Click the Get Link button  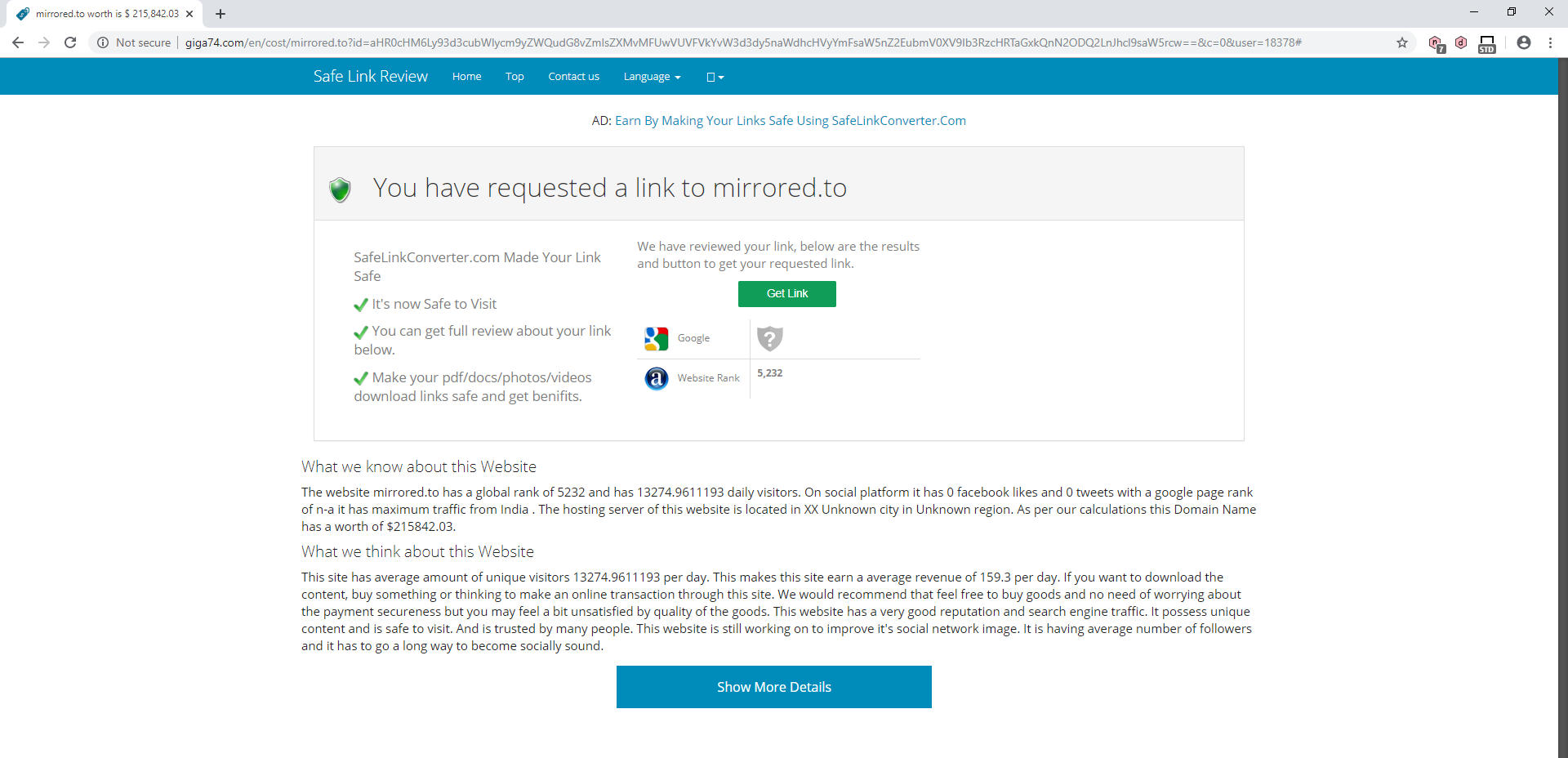pyautogui.click(x=786, y=293)
